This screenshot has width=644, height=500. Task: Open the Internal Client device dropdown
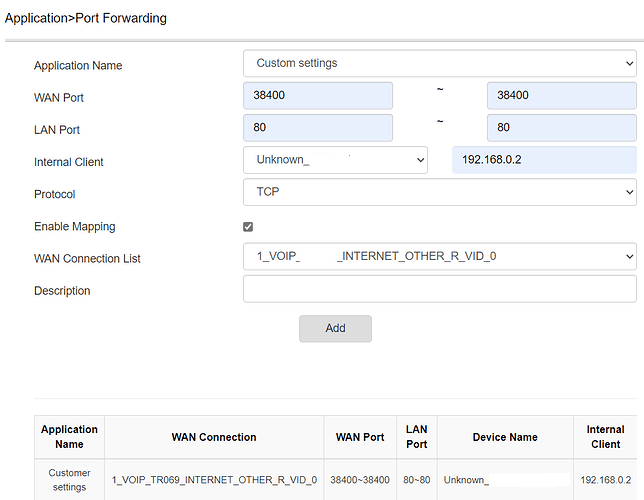click(x=335, y=160)
